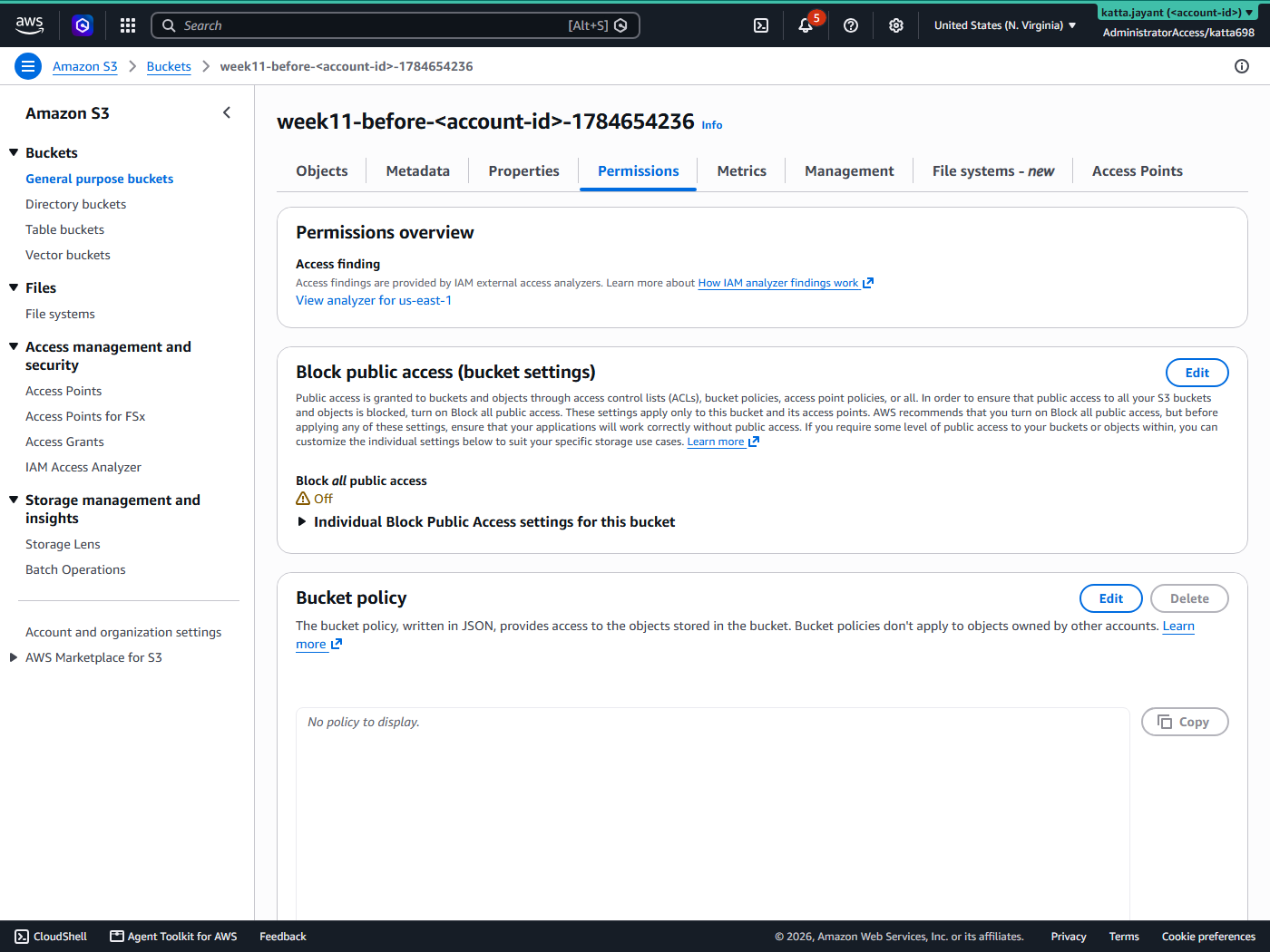Open Access Points sidebar link
The height and width of the screenshot is (952, 1270).
coord(63,391)
